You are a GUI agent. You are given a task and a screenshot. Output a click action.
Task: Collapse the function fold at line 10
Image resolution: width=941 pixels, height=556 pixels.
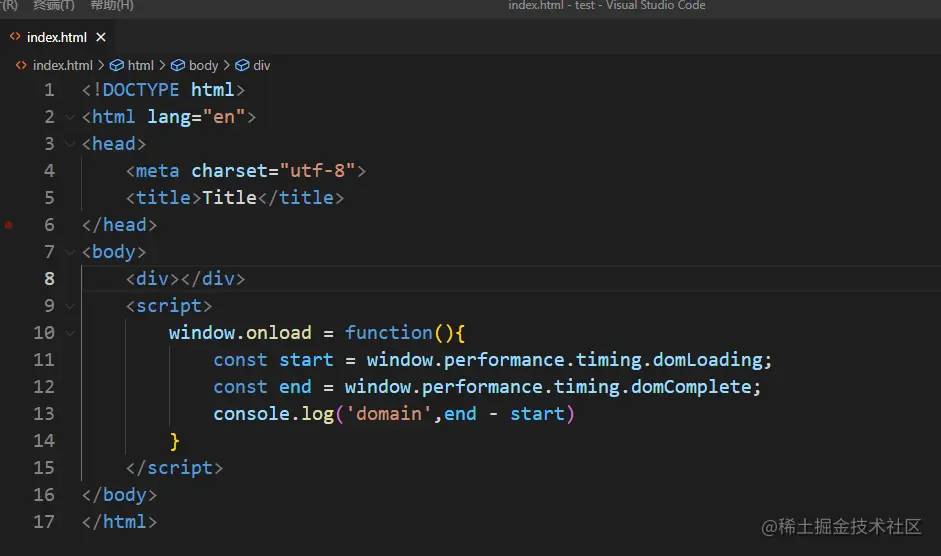(70, 333)
